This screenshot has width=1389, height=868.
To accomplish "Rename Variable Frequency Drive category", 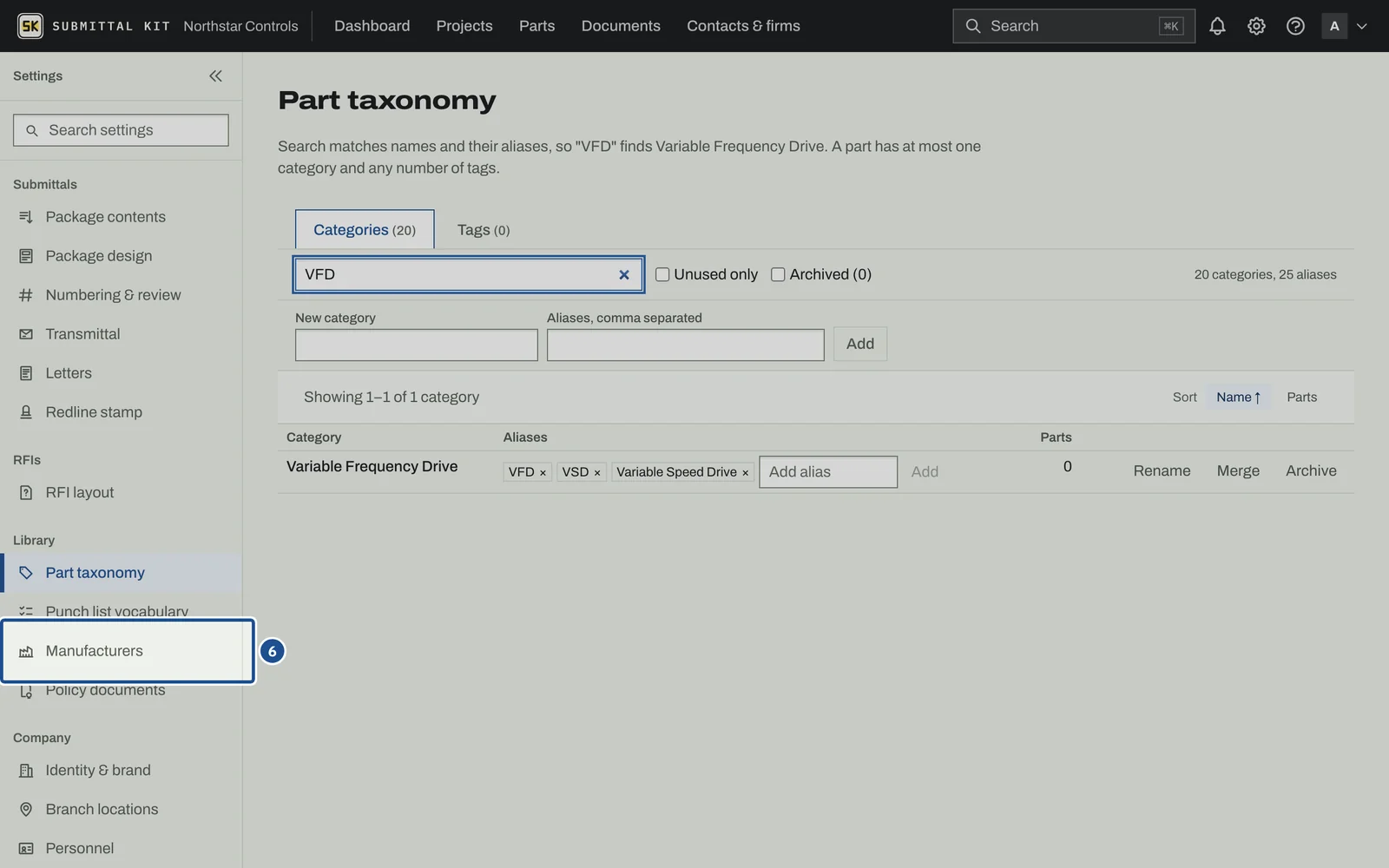I will click(x=1162, y=470).
